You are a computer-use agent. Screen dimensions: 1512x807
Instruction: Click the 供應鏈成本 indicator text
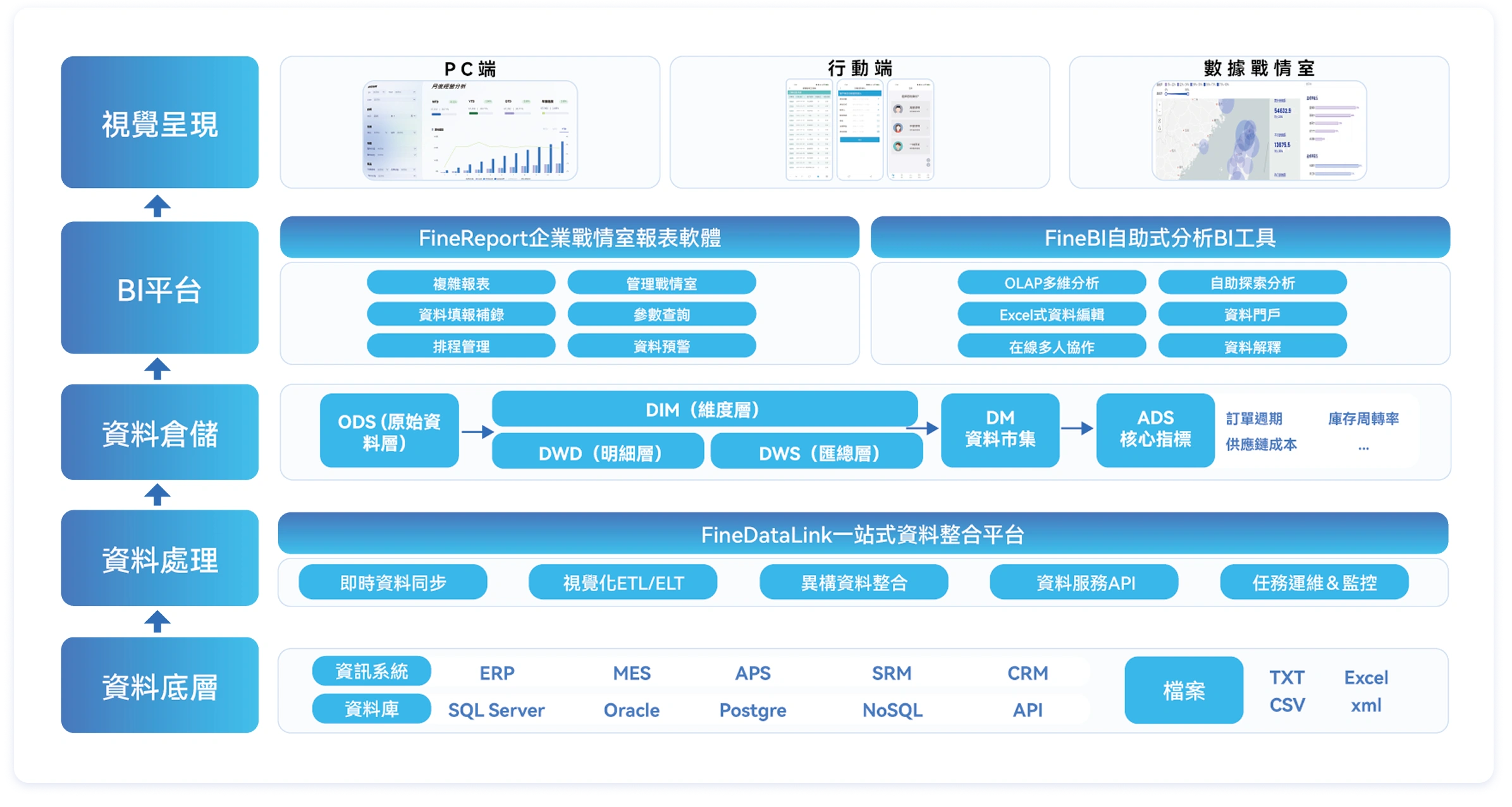click(x=1261, y=445)
